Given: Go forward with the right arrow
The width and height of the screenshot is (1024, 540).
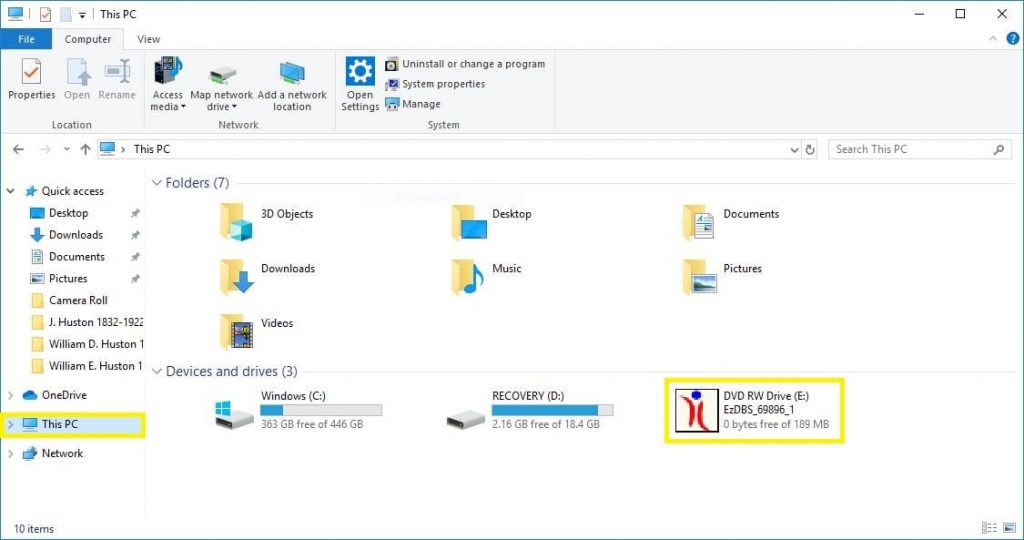Looking at the screenshot, I should click(45, 150).
